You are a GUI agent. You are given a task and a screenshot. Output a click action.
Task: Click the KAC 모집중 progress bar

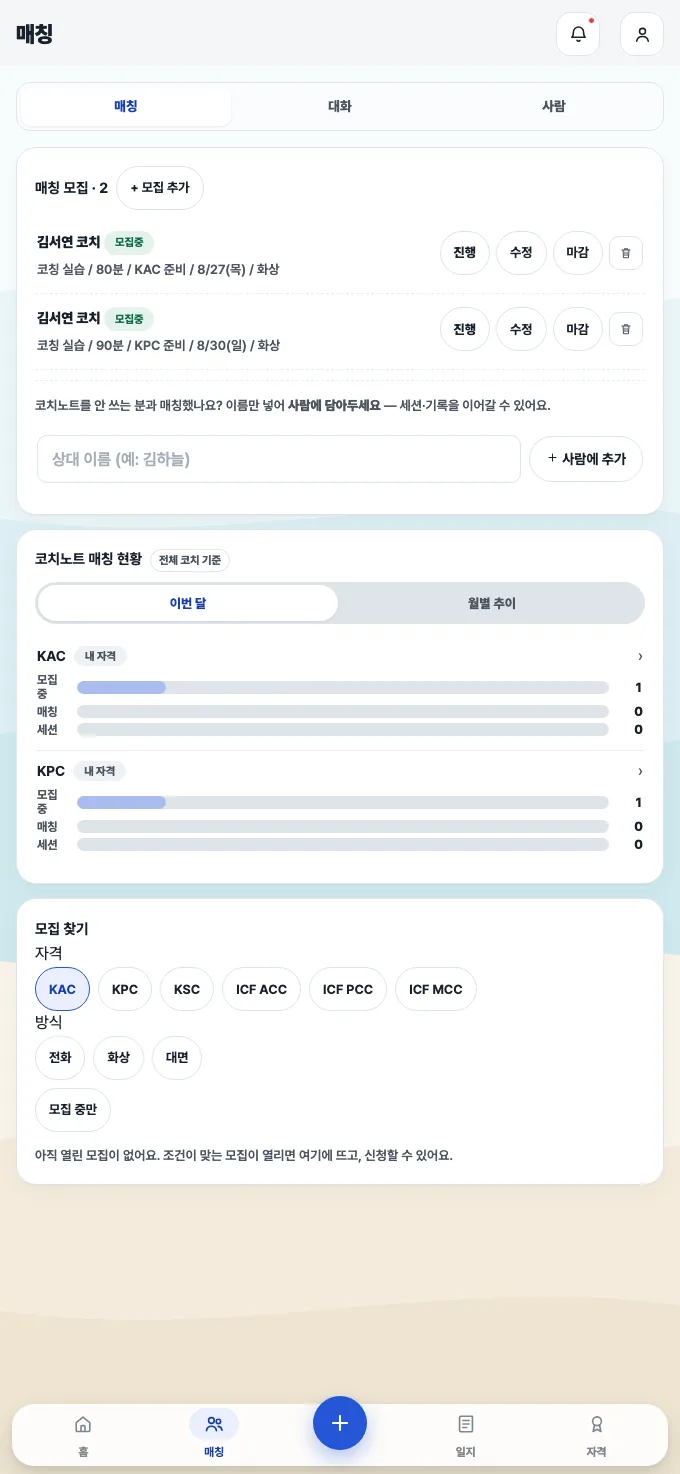[x=343, y=687]
